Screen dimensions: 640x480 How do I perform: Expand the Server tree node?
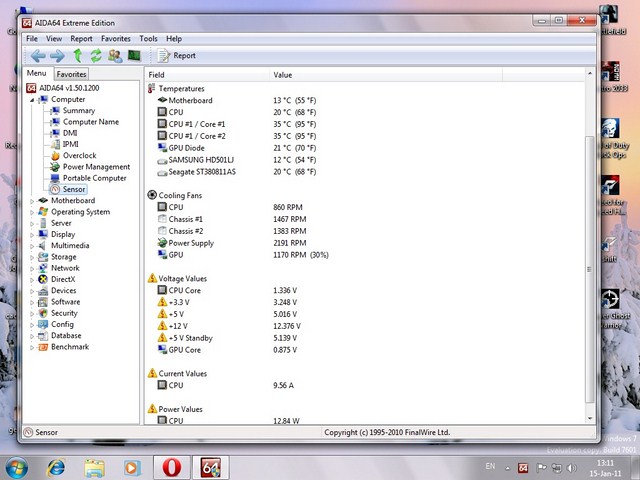32,224
